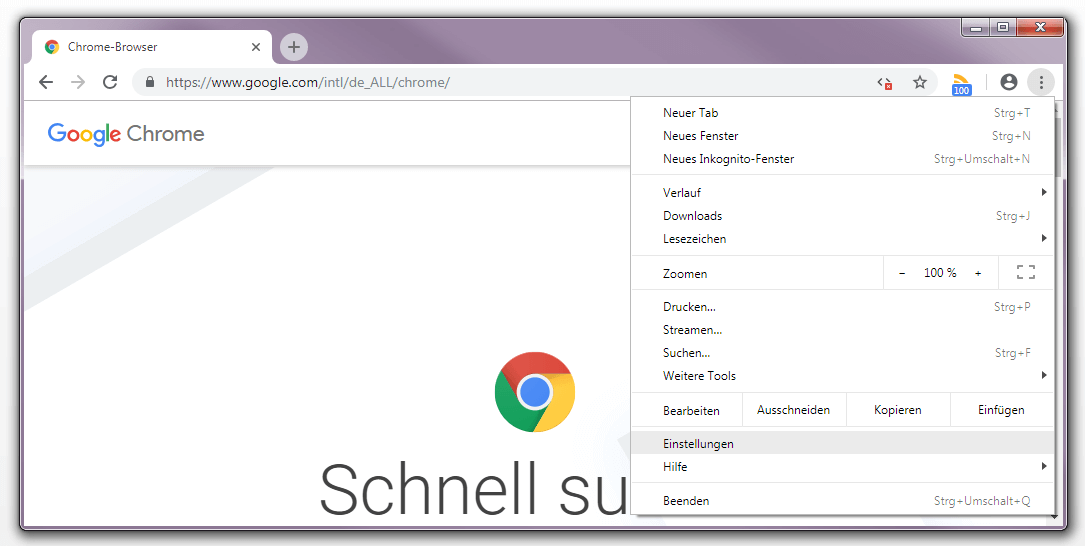This screenshot has width=1085, height=546.
Task: Open the user profile avatar icon
Action: tap(1009, 82)
